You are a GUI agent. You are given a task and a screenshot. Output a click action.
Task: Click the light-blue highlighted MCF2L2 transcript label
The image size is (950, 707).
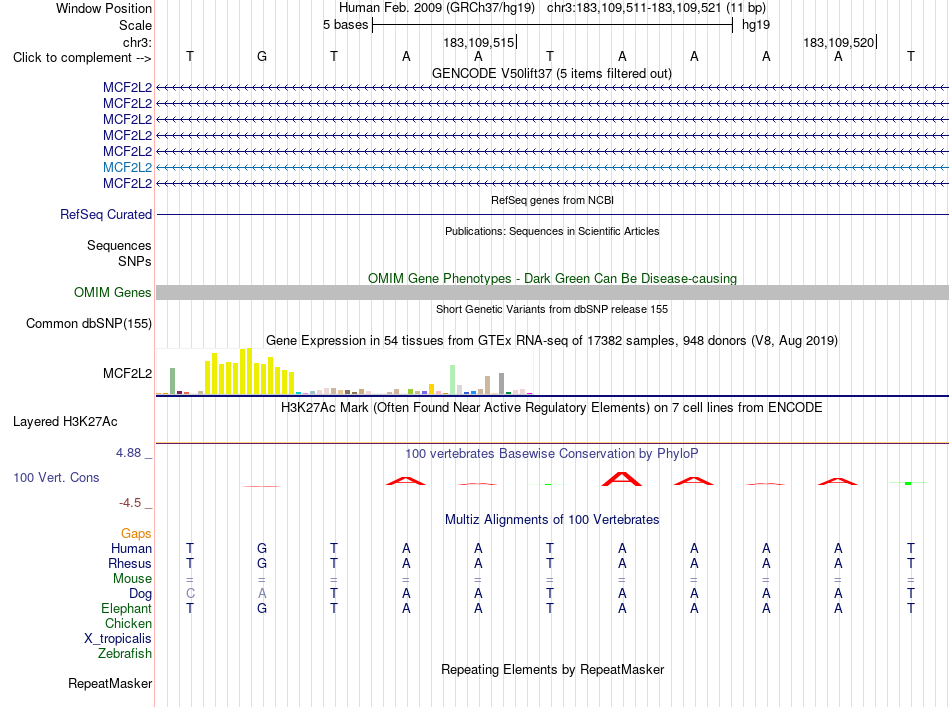127,167
